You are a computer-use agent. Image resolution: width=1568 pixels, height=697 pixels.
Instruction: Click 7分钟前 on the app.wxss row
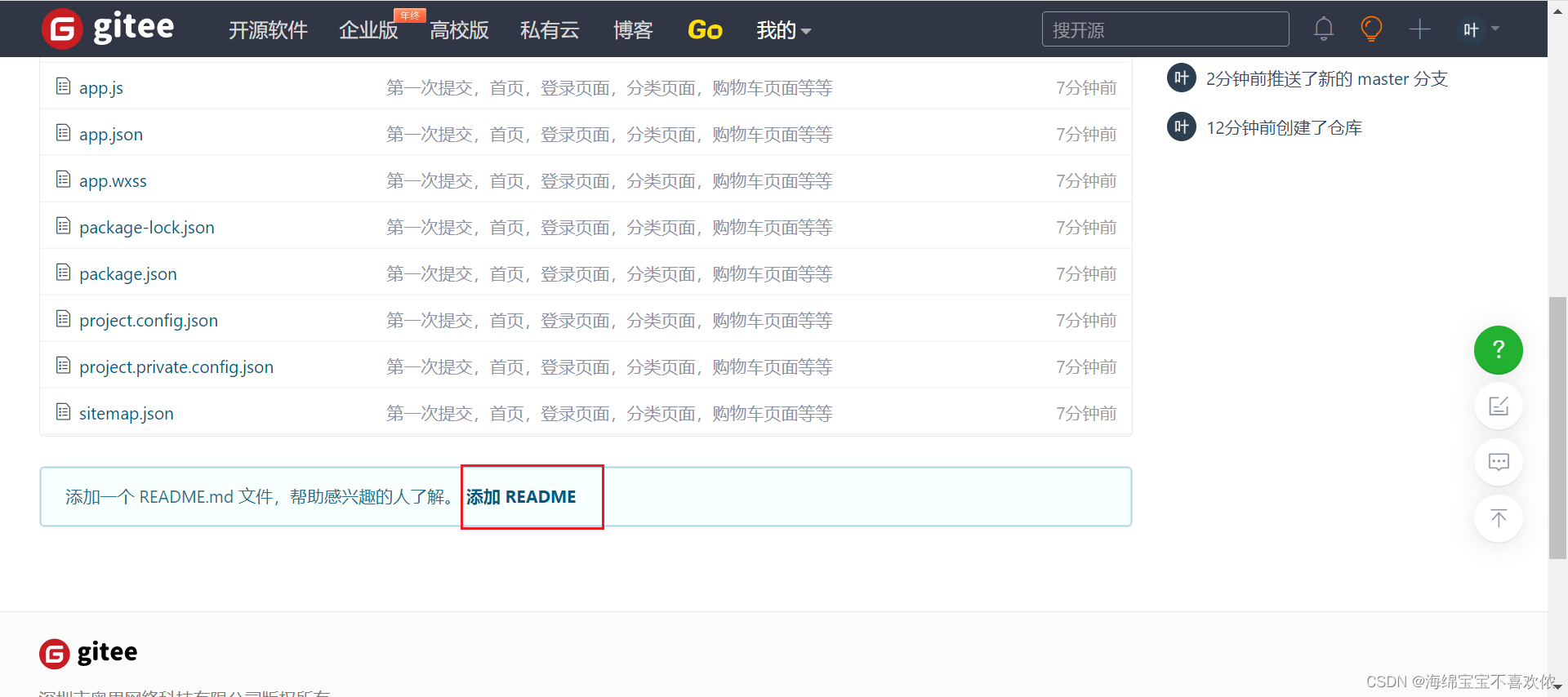[x=1086, y=181]
